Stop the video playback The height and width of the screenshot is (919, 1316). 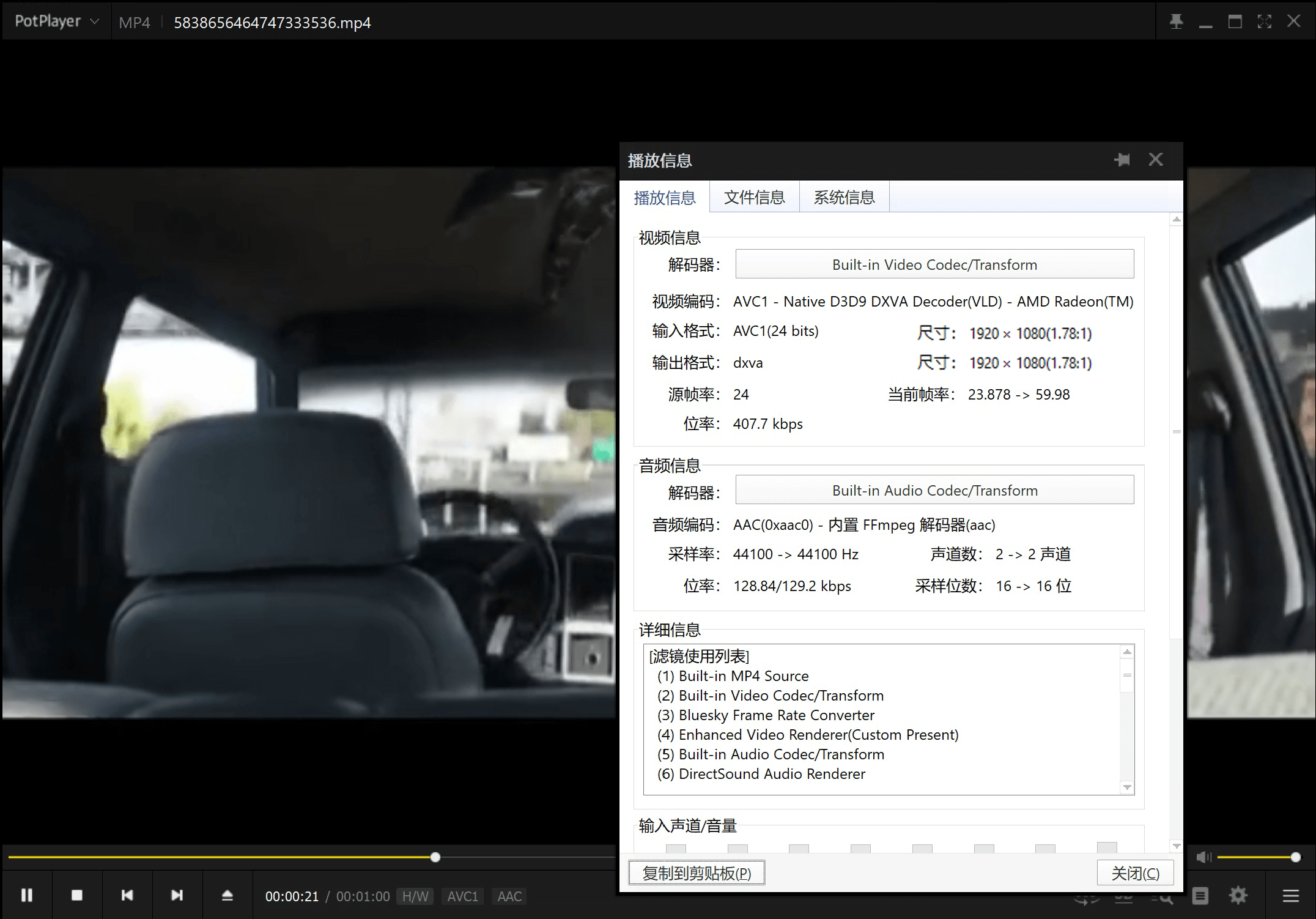77,895
